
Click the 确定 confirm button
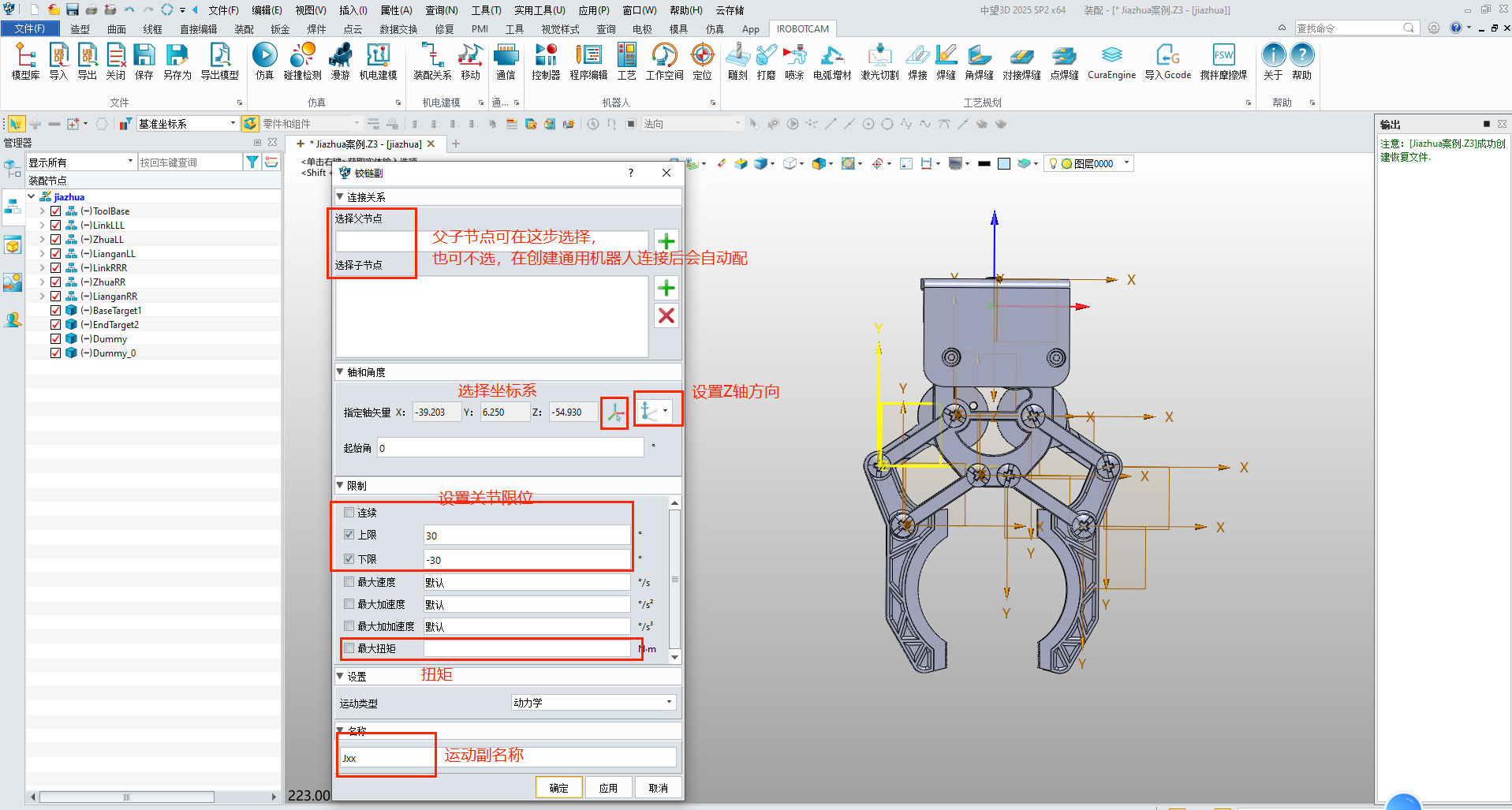(x=558, y=788)
